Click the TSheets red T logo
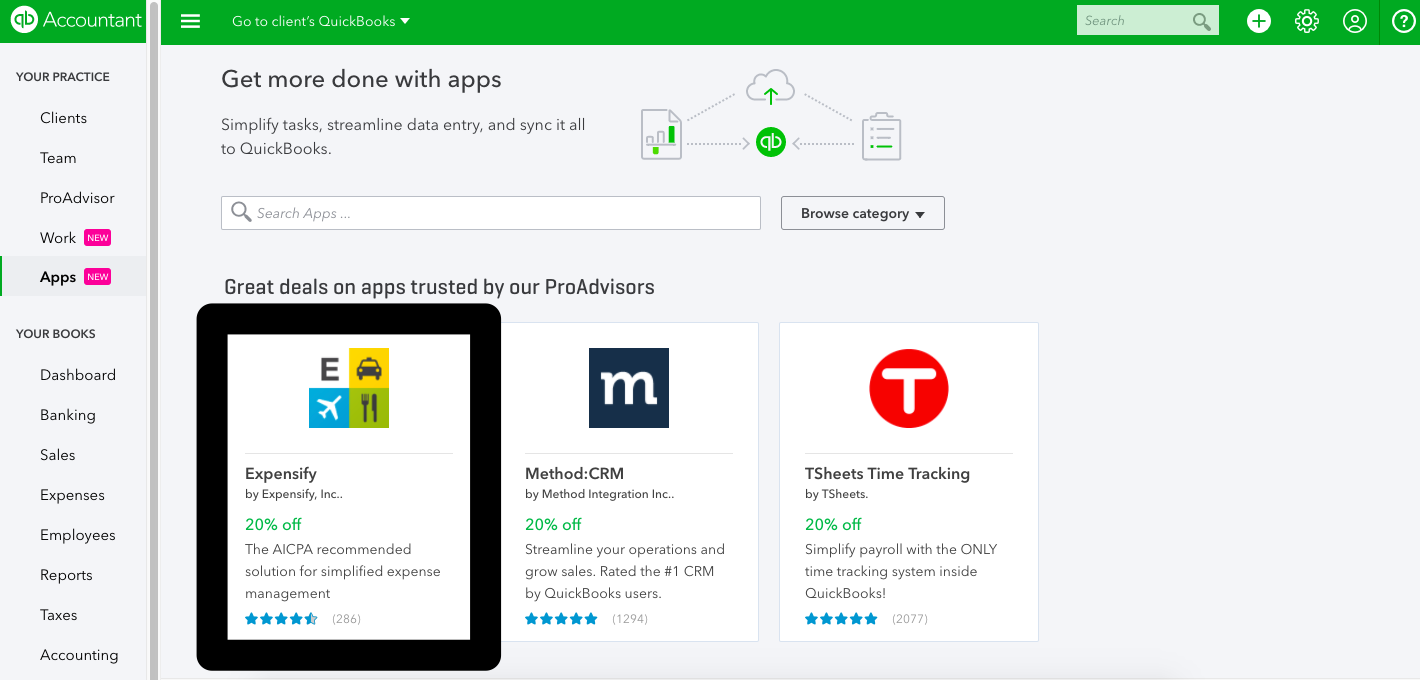This screenshot has height=680, width=1420. coord(909,388)
